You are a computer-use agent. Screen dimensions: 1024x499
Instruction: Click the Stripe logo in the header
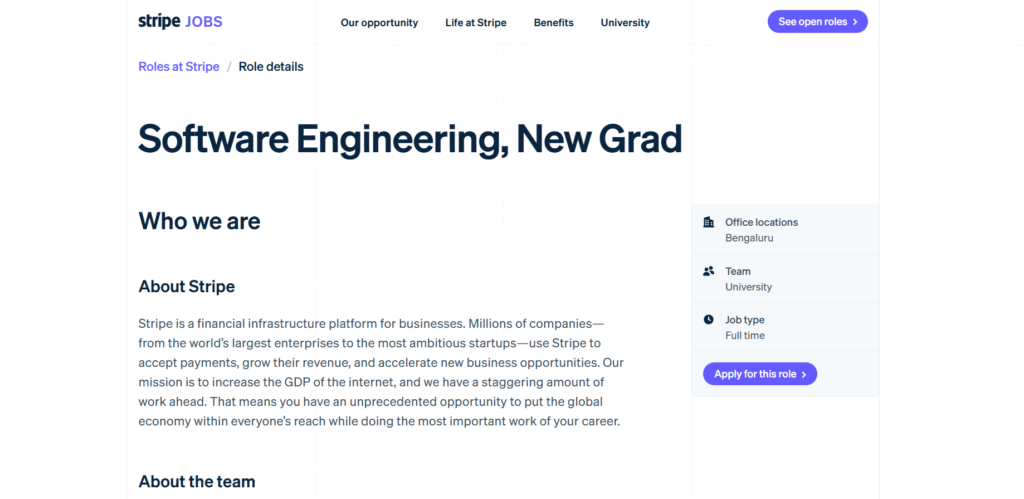[159, 21]
